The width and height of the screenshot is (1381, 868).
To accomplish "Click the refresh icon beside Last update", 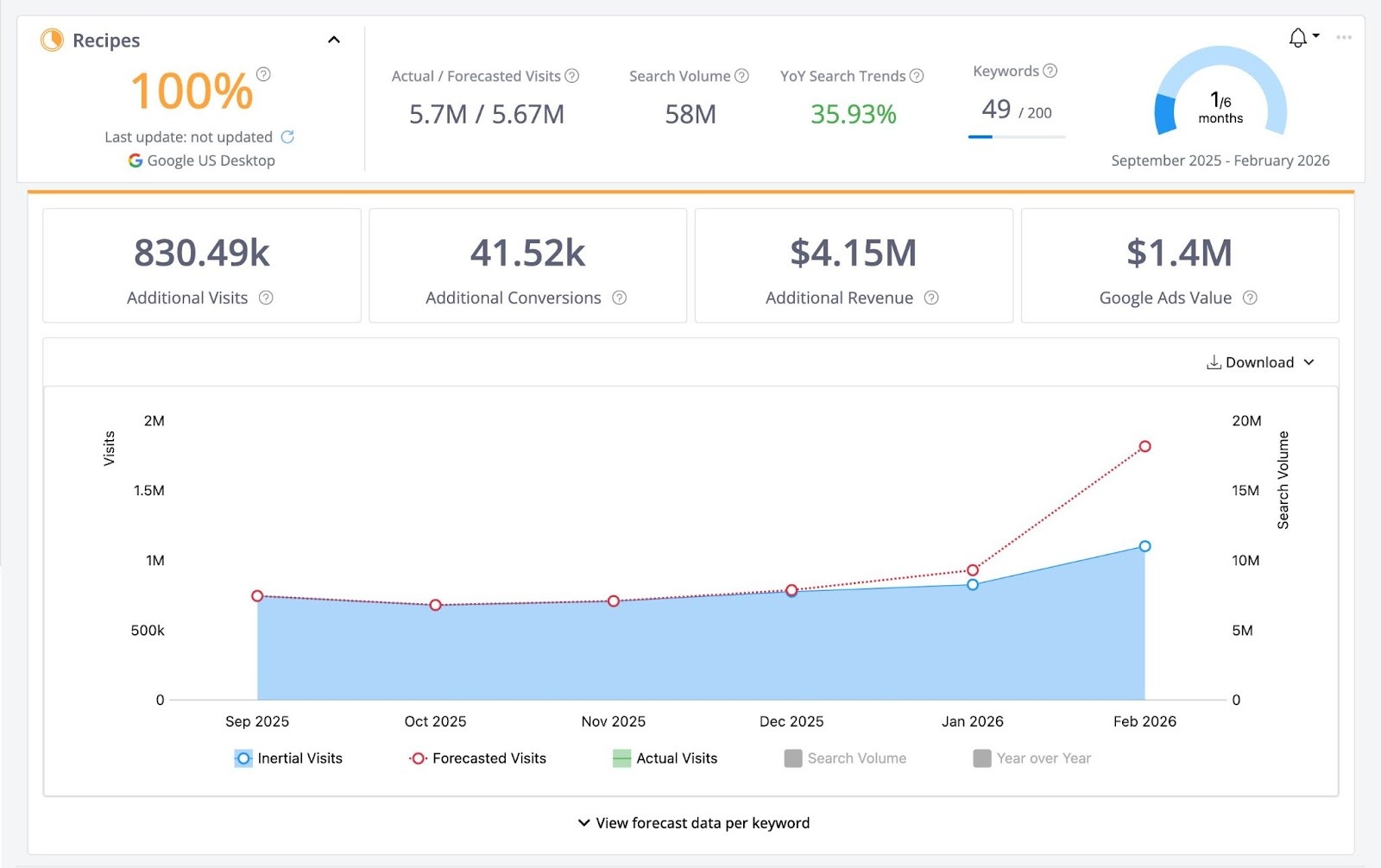I will point(290,136).
